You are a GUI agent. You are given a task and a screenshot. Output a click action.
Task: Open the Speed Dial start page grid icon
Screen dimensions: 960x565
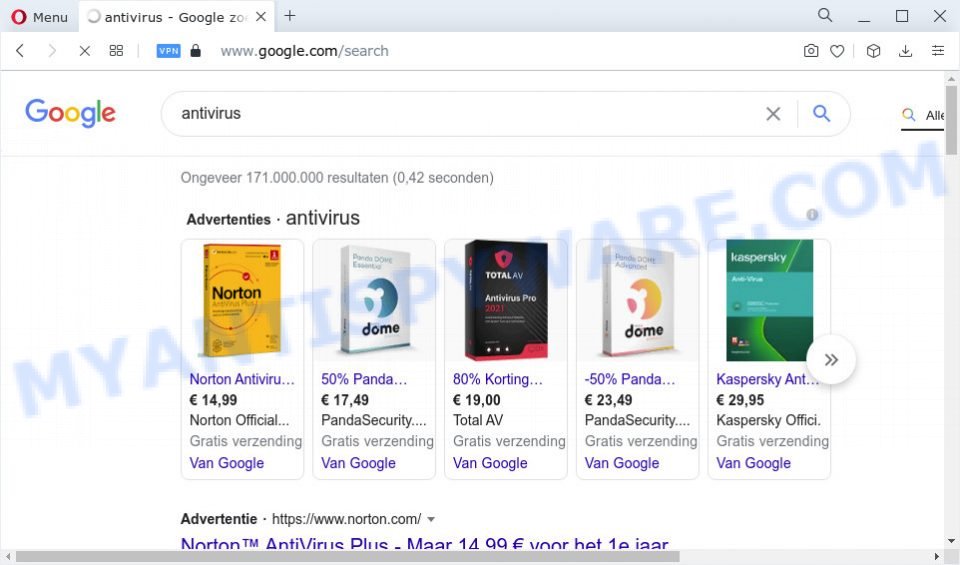point(116,51)
